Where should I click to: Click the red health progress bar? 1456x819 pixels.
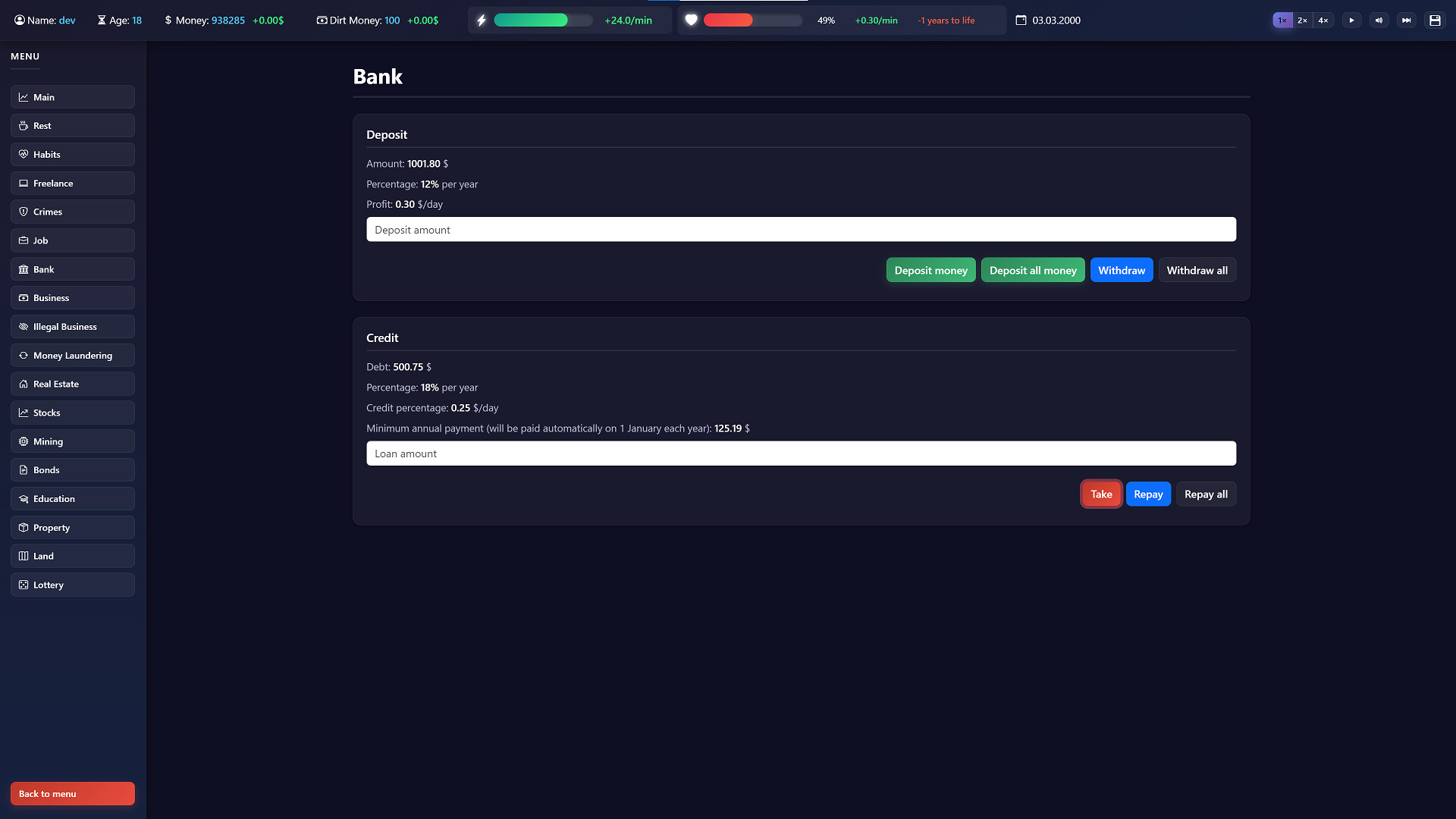point(728,20)
